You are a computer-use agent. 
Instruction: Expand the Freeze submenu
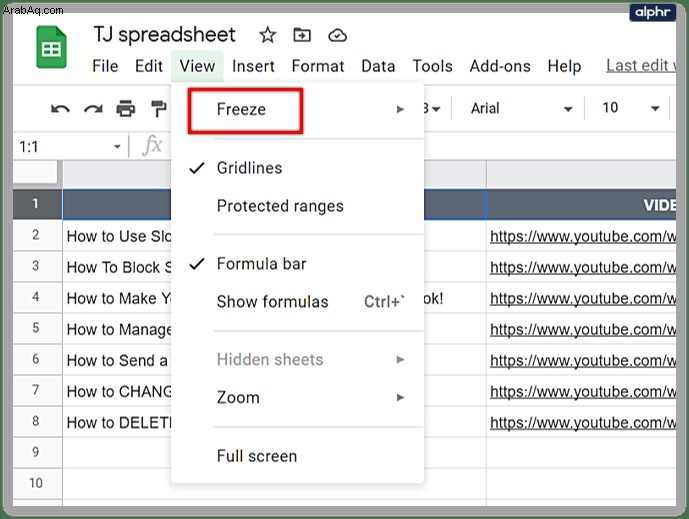coord(297,109)
